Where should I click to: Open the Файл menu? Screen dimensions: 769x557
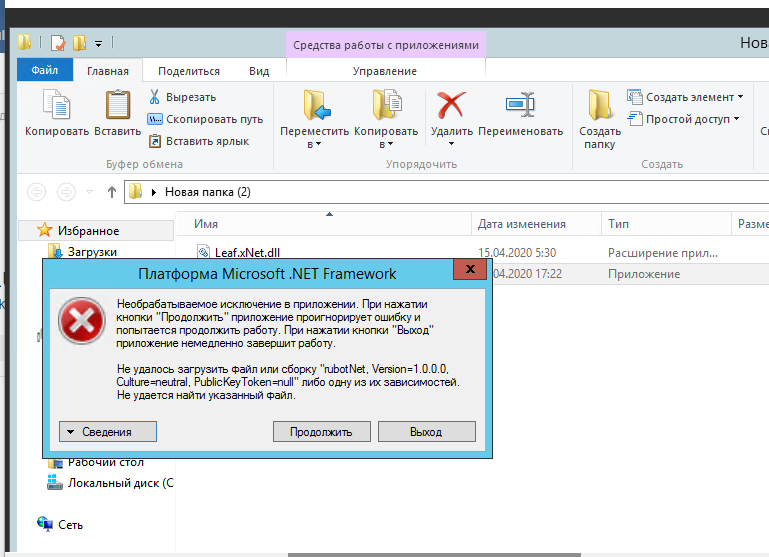[45, 71]
